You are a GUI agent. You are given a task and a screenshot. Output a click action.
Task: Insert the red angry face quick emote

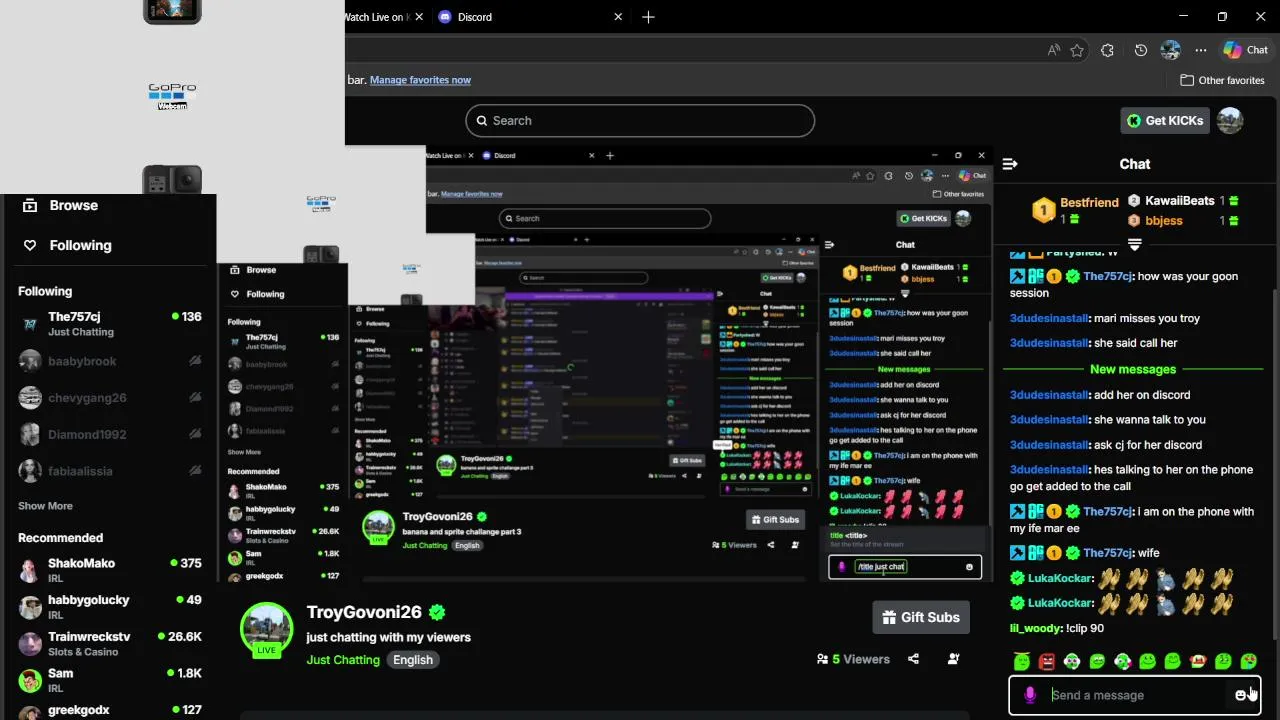point(1047,661)
